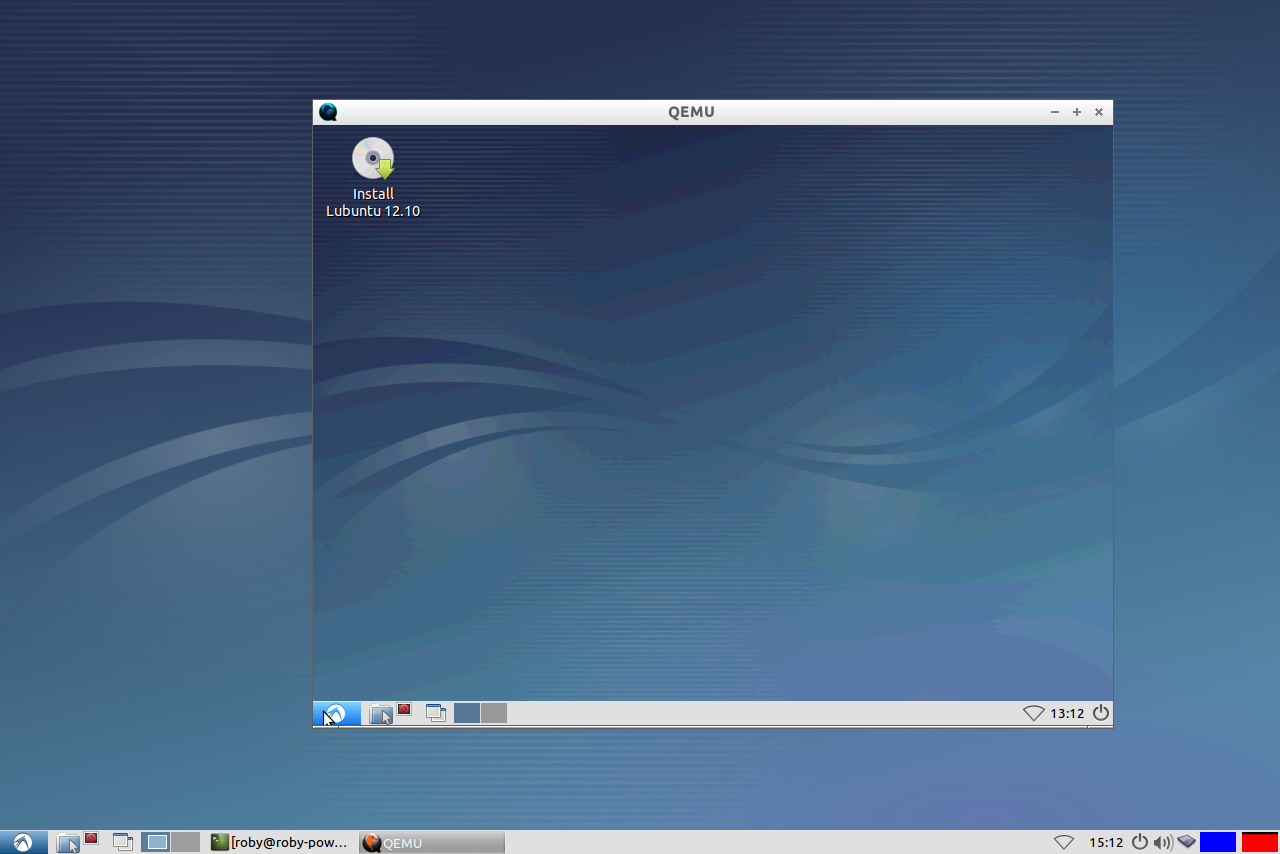The width and height of the screenshot is (1280, 854).
Task: Switch to first workspace in QEMU guest pager
Action: coord(467,713)
